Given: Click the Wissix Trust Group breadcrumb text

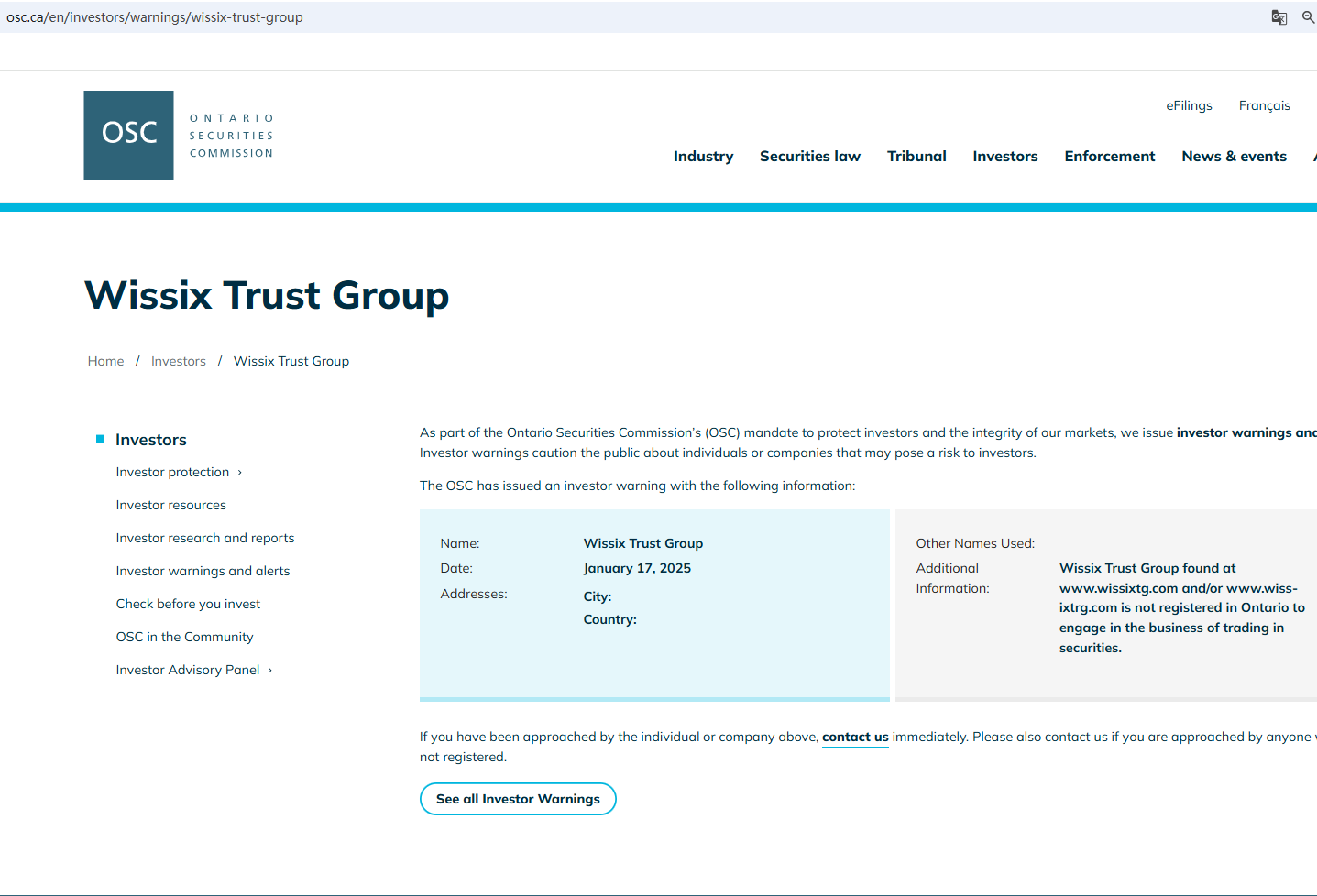Looking at the screenshot, I should click(291, 361).
